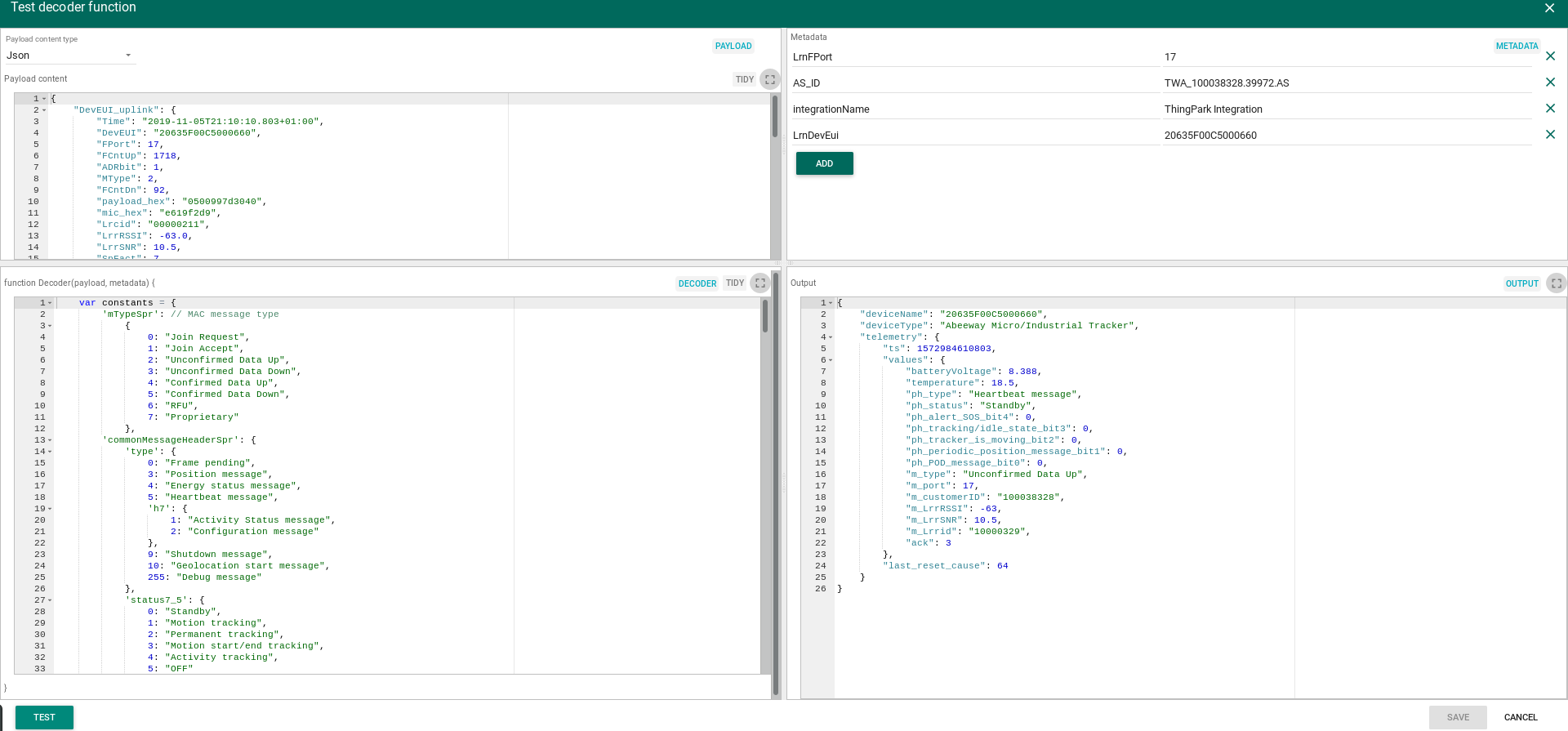Tidy the payload content JSON
The image size is (1568, 731).
point(745,79)
